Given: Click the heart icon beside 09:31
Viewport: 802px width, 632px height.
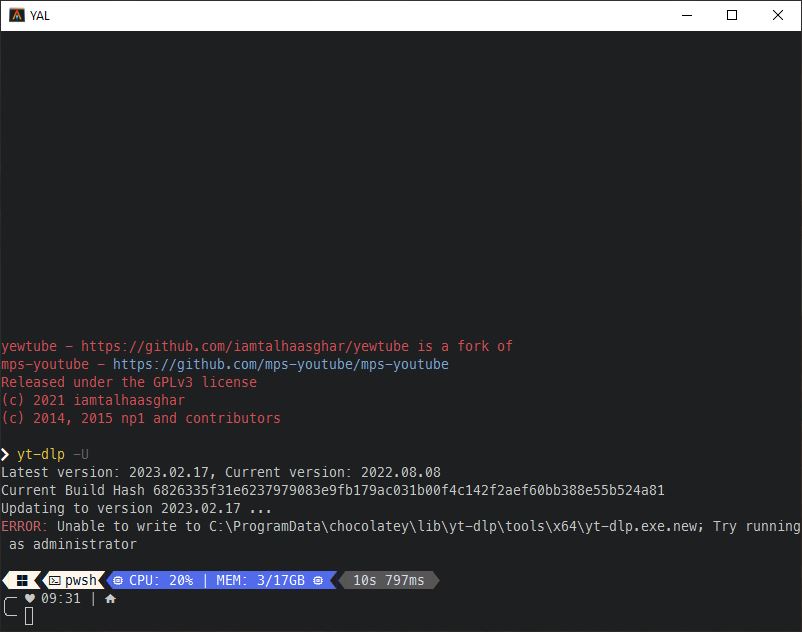Looking at the screenshot, I should (30, 598).
